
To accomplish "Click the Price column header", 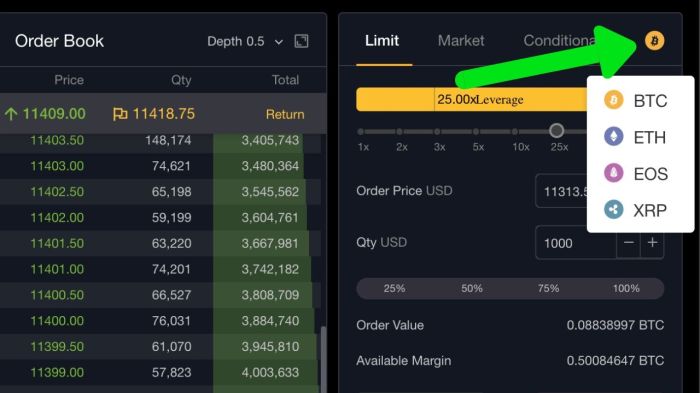I will click(x=69, y=80).
